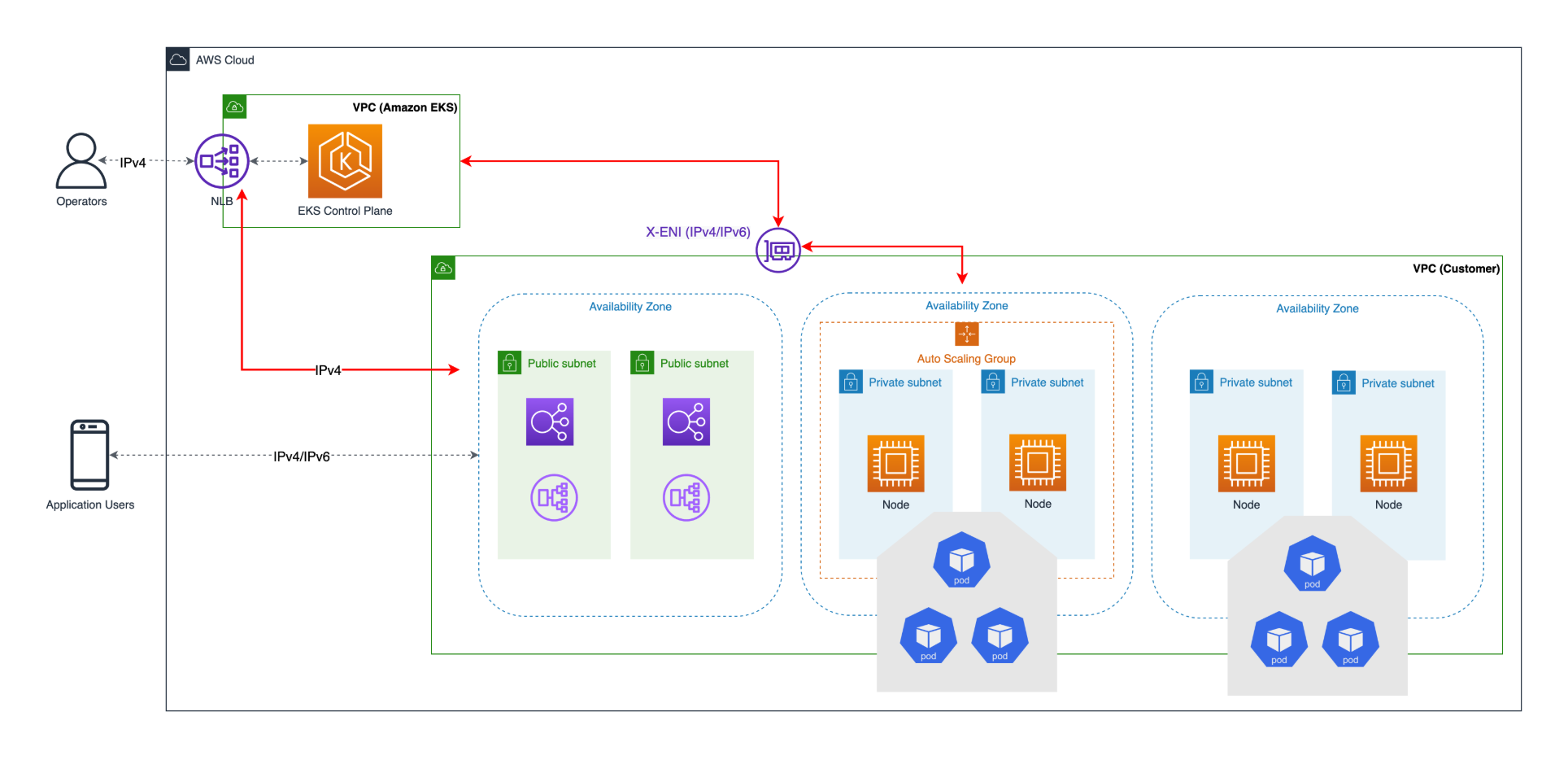
Task: Select the VPC (Amazon EKS) cloud icon
Action: click(x=235, y=107)
